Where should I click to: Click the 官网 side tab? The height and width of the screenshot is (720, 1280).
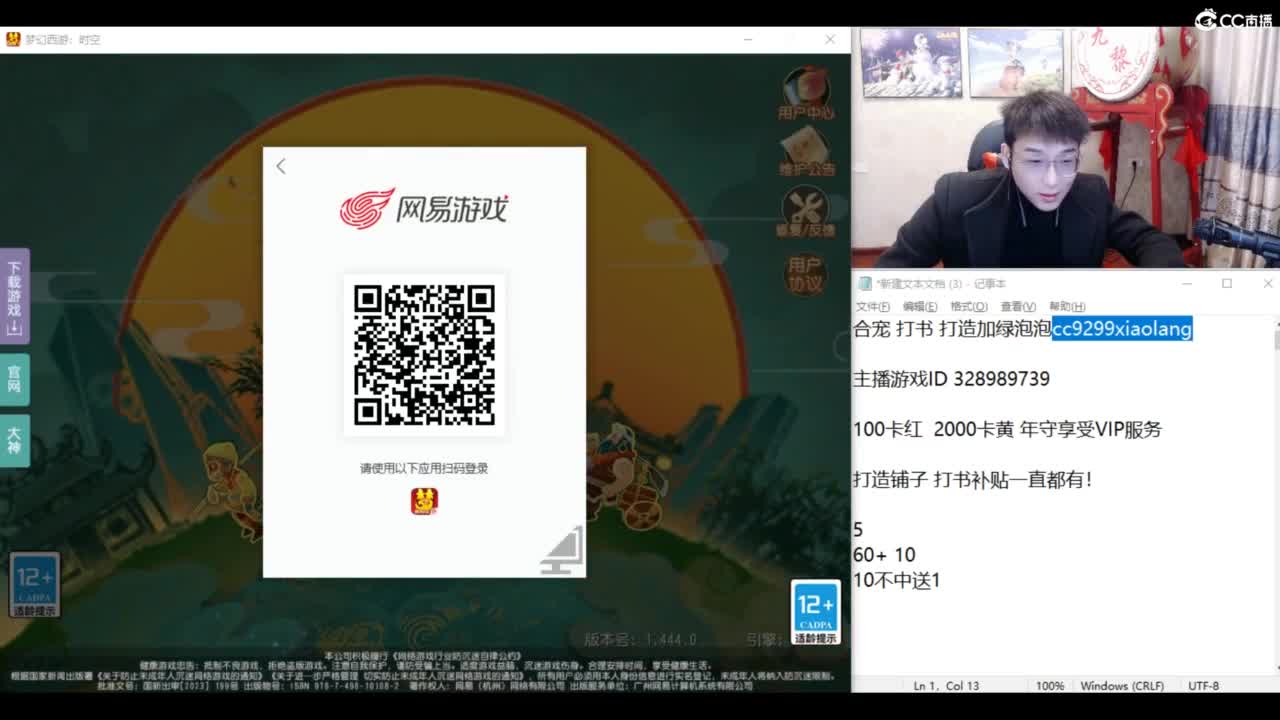point(14,379)
